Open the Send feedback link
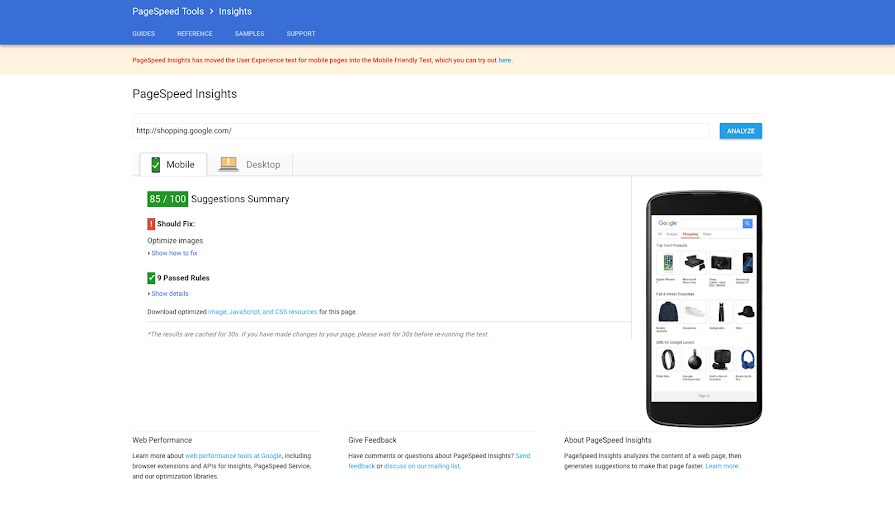Image resolution: width=895 pixels, height=514 pixels. coord(522,456)
